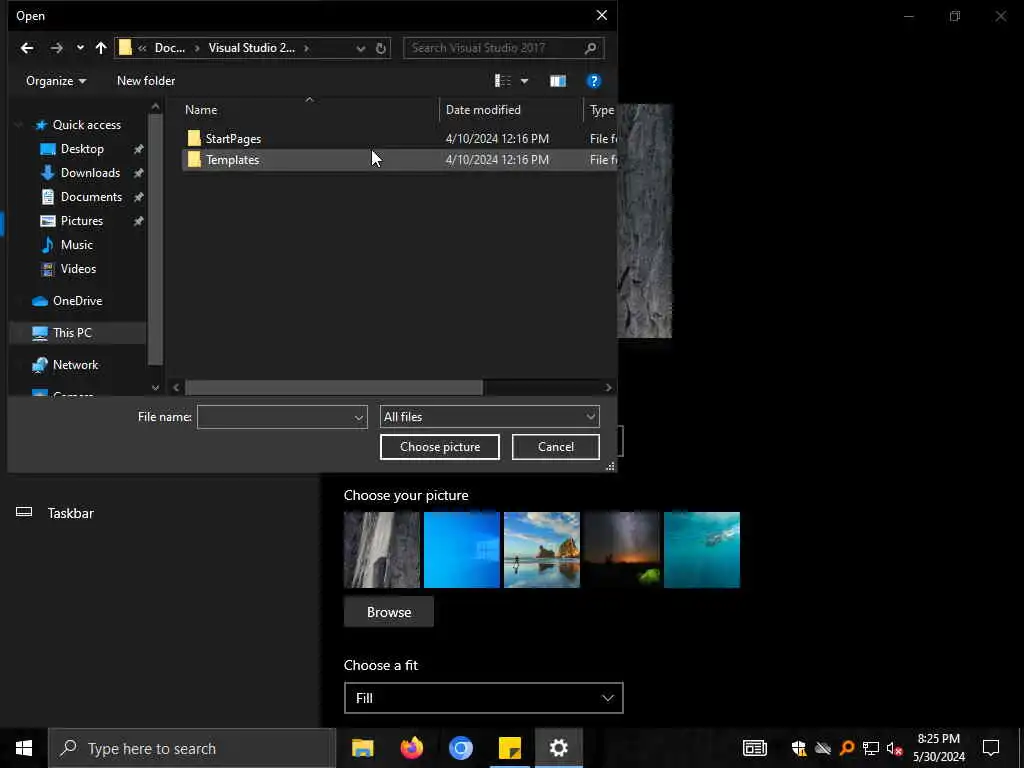Open Windows Security tray icon

798,748
